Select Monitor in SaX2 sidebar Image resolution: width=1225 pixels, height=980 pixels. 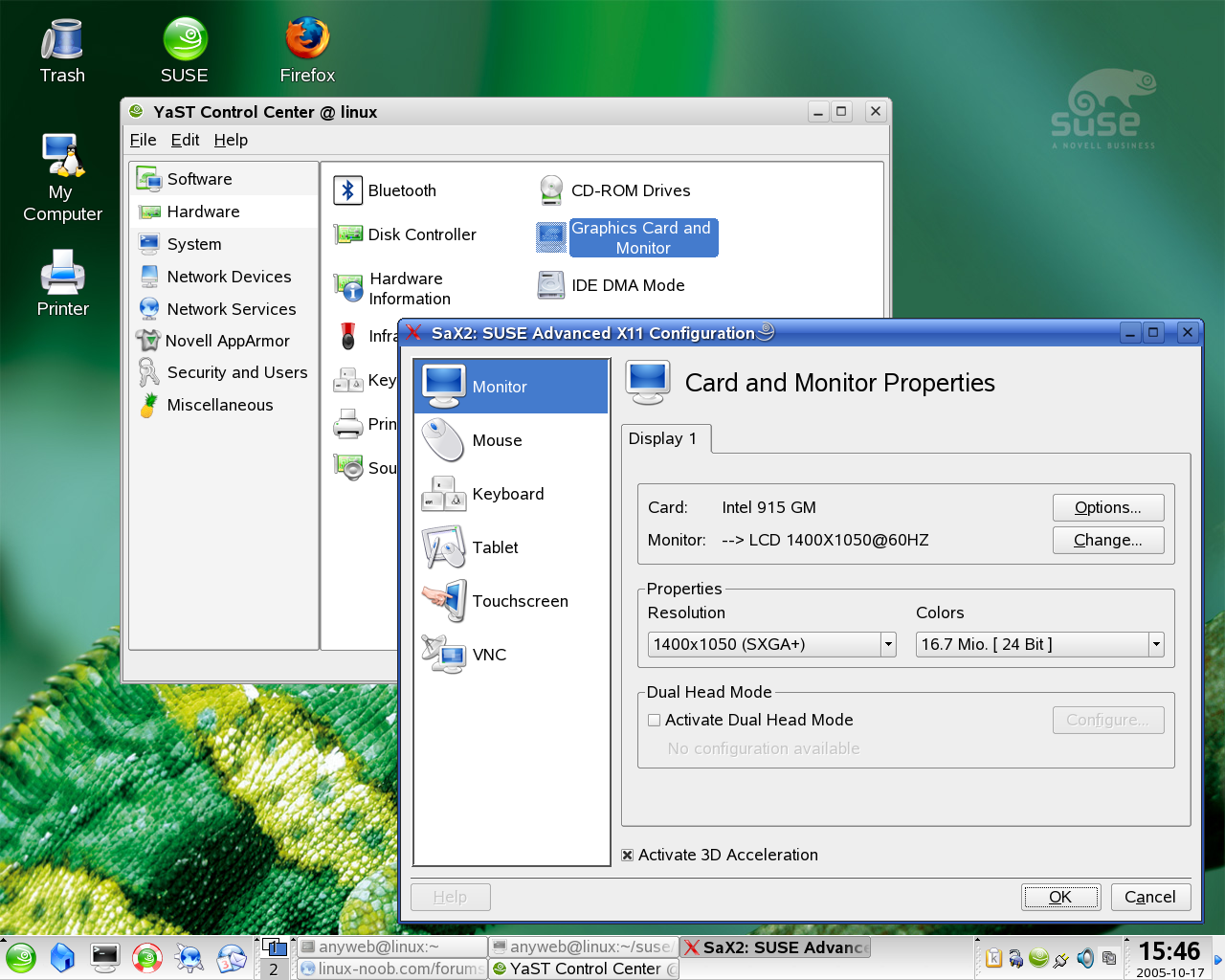pos(511,387)
